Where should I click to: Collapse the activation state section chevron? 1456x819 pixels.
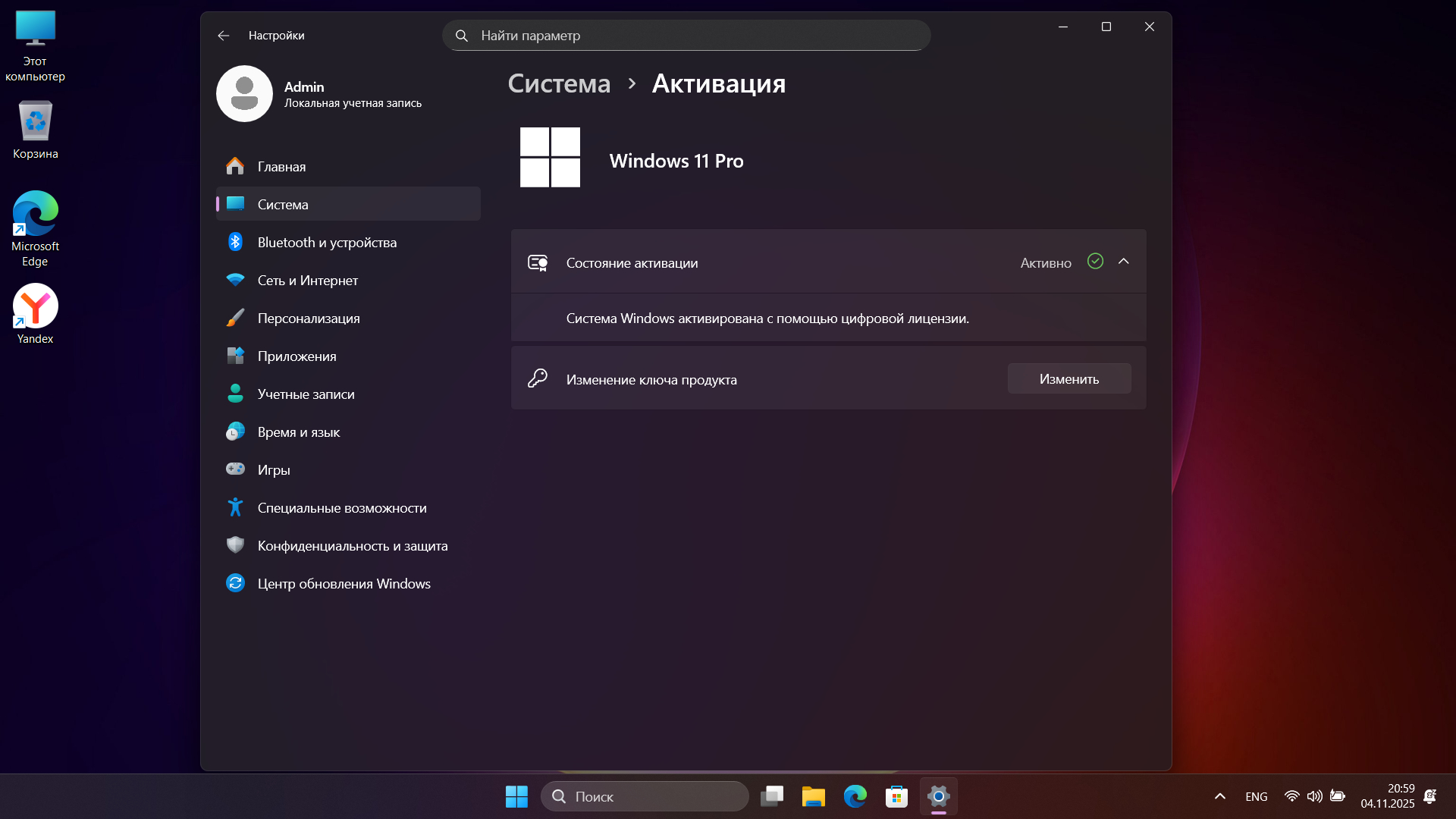(1124, 262)
